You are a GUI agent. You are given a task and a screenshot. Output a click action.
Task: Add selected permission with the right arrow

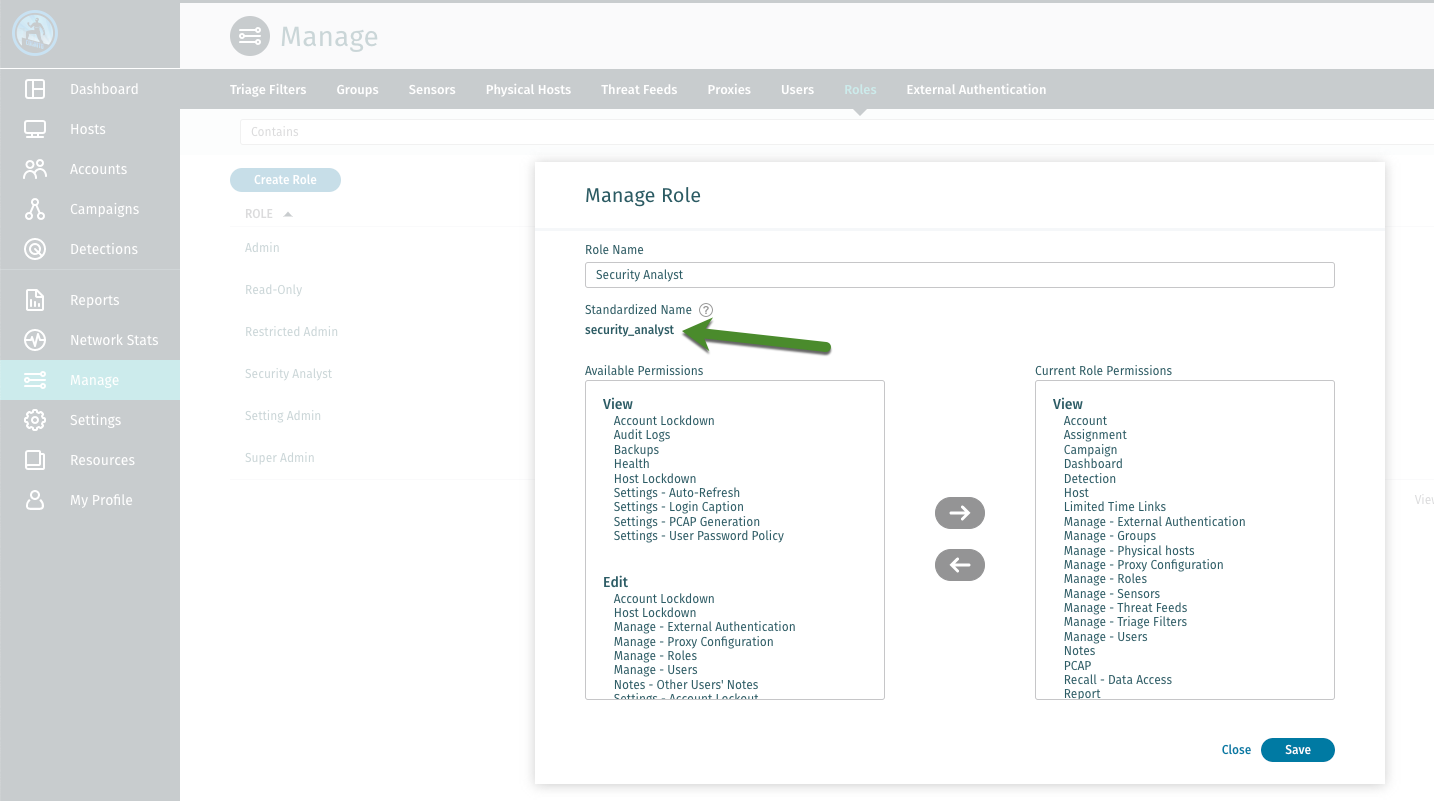[x=959, y=512]
